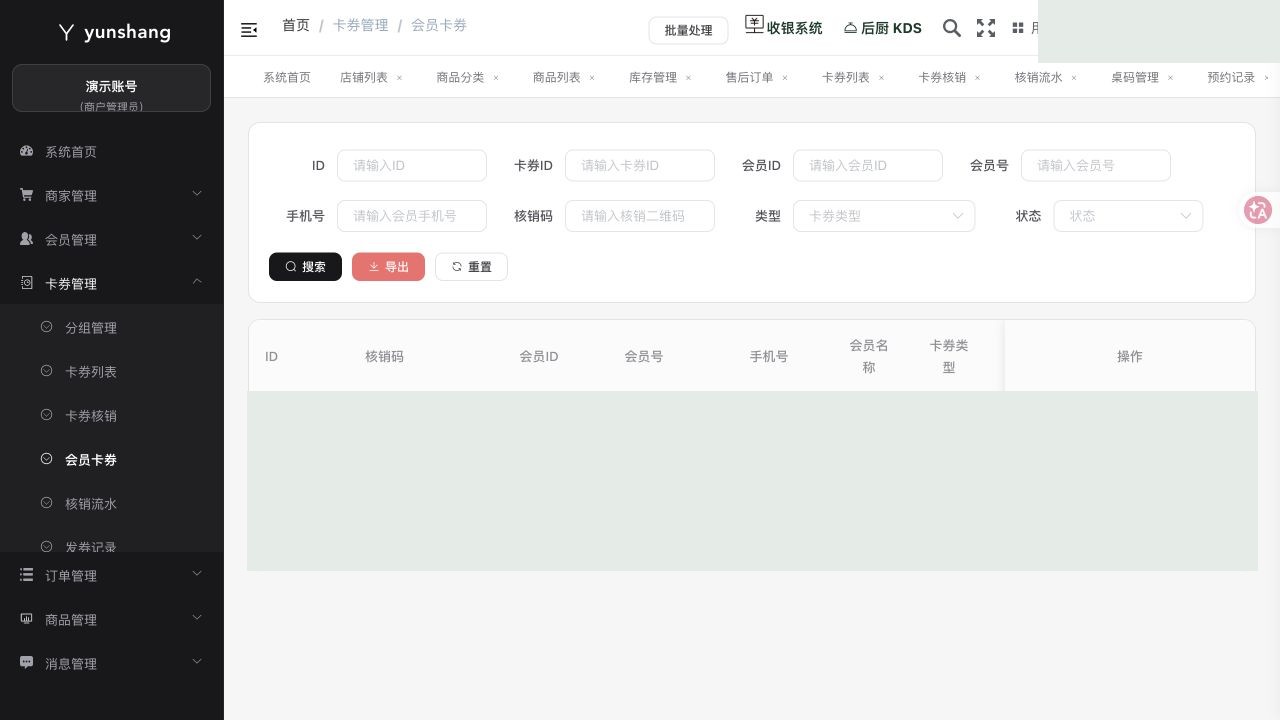This screenshot has width=1280, height=720.
Task: Click the 批量处理 batch button
Action: coord(688,30)
